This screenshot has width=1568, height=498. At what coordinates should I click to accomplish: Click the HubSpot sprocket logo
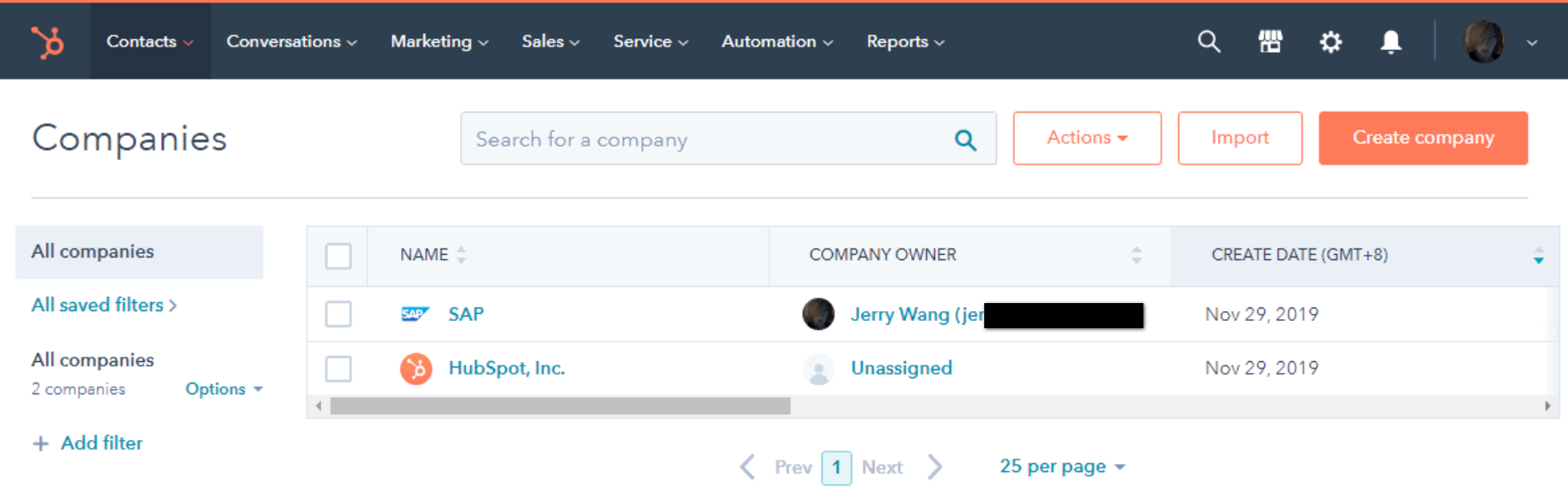click(x=47, y=42)
